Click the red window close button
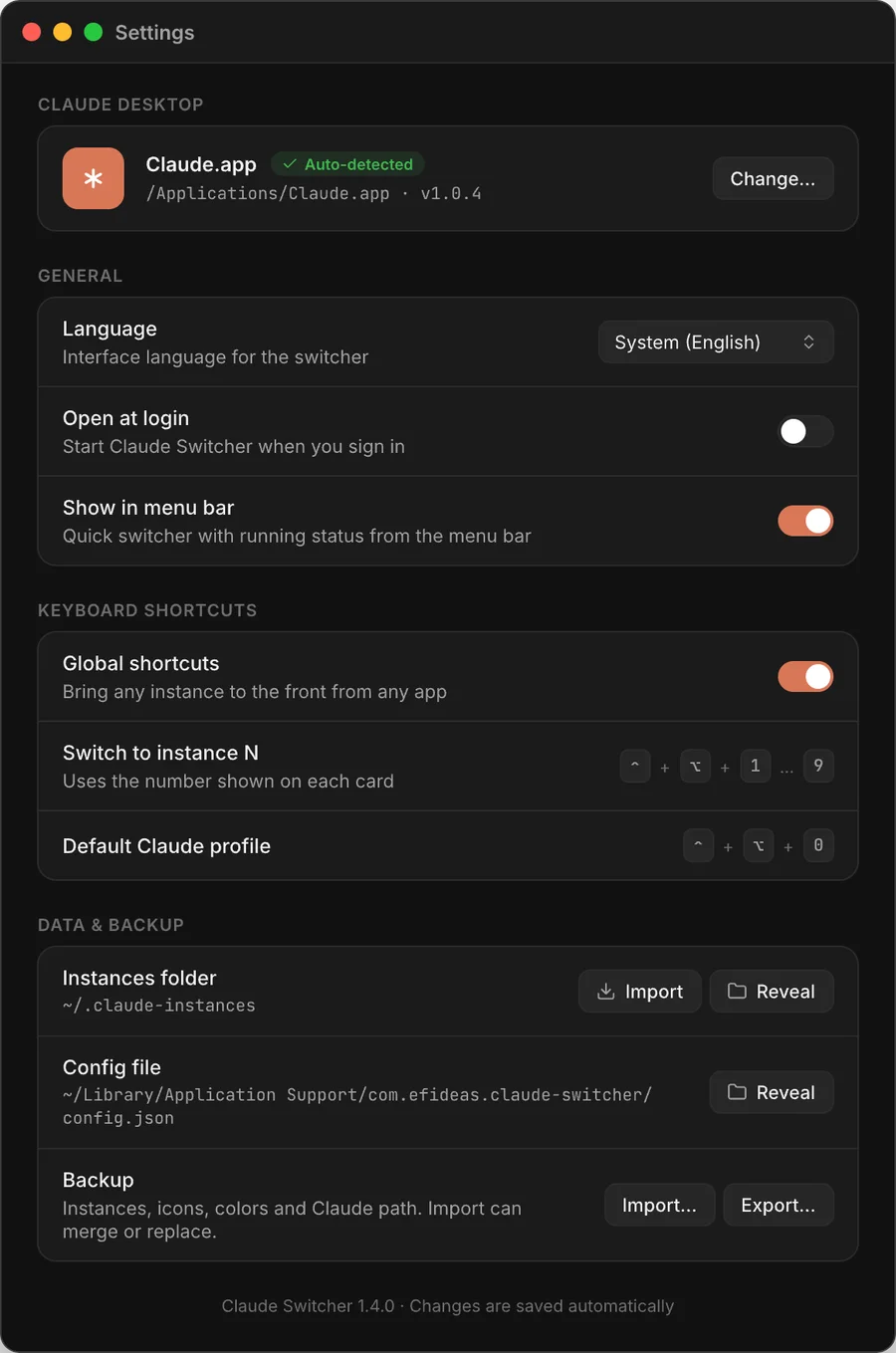 tap(32, 32)
